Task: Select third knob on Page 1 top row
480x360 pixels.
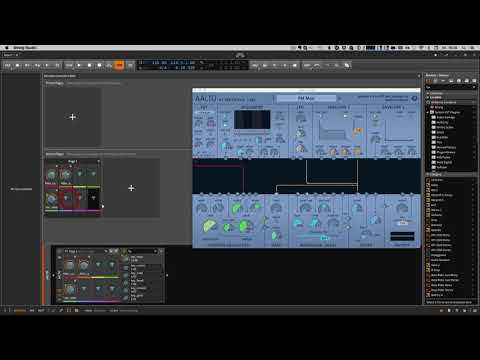Action: pos(79,174)
